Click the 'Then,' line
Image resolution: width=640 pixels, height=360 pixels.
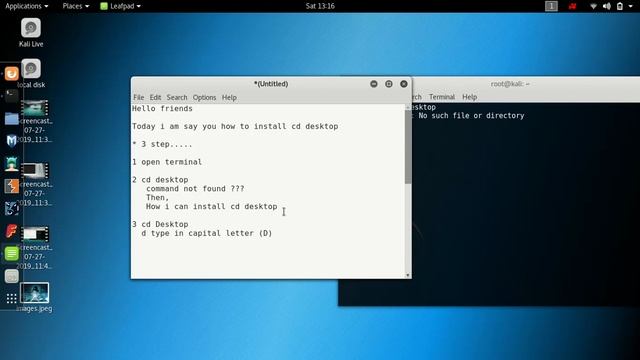(x=158, y=198)
